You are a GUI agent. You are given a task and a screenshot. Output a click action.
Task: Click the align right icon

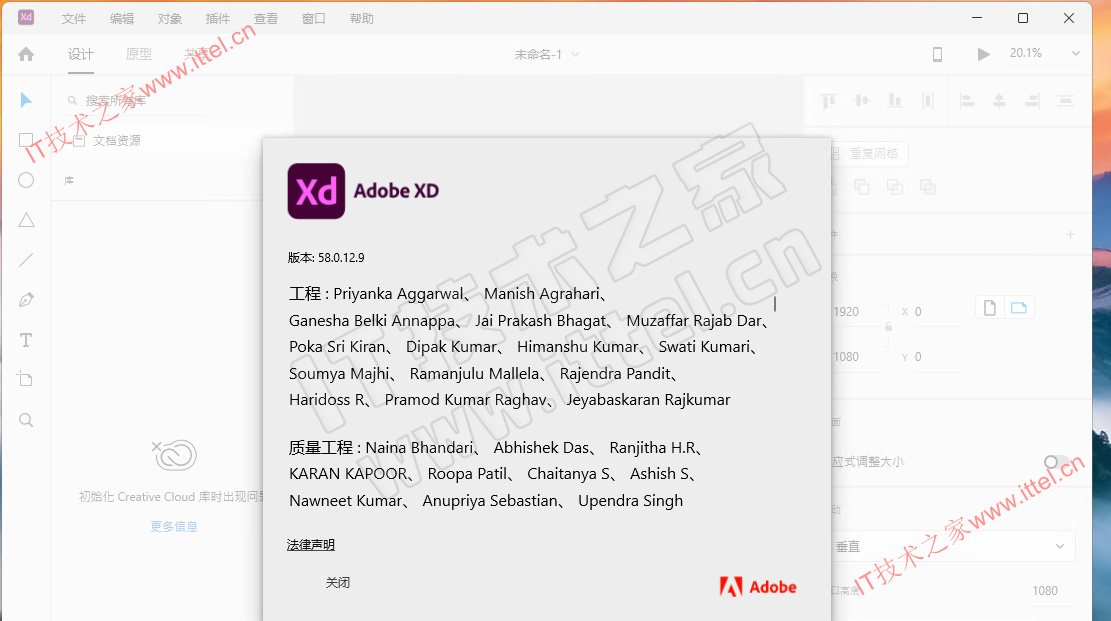click(1032, 101)
